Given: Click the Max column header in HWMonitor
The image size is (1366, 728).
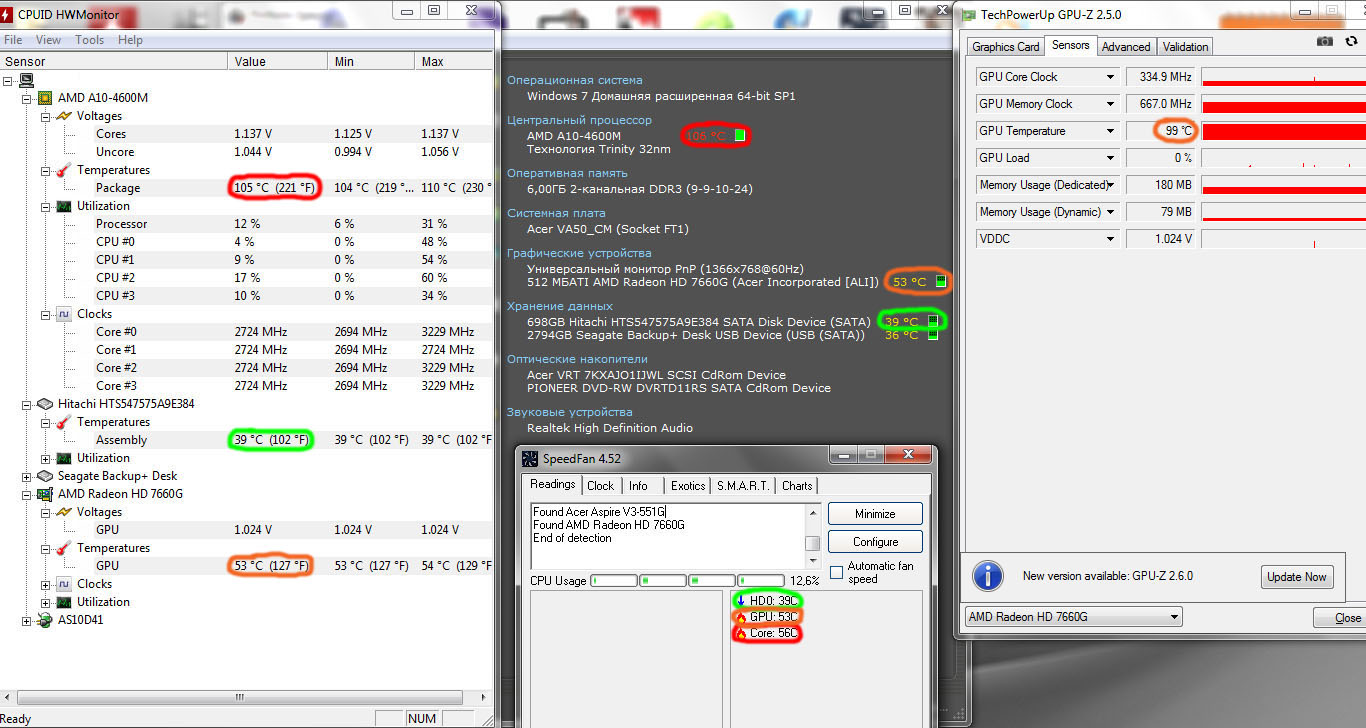Looking at the screenshot, I should [454, 61].
